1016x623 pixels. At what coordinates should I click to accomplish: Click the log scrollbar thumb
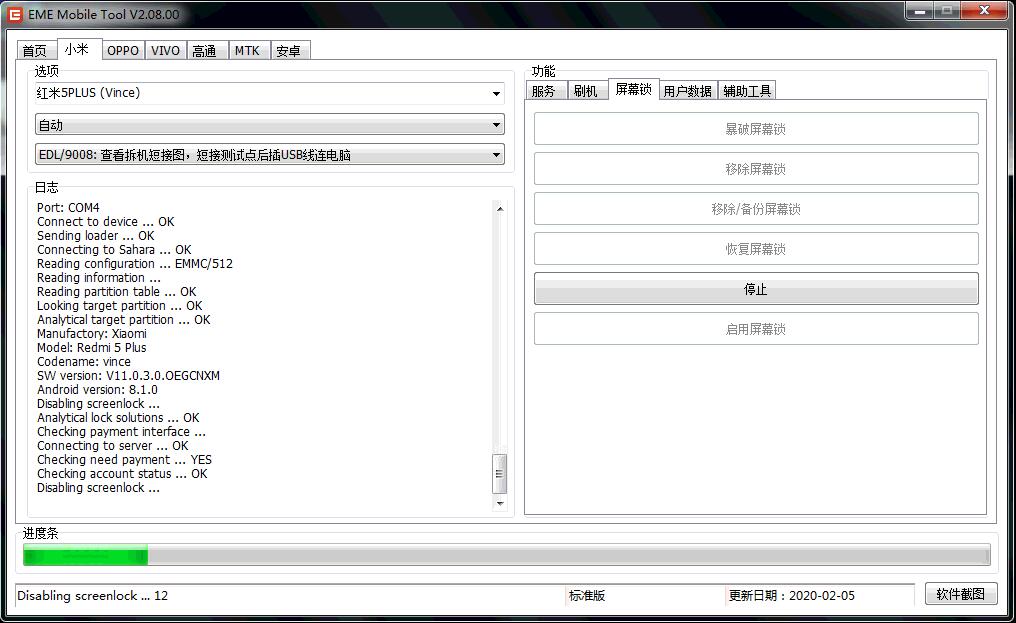tap(500, 473)
